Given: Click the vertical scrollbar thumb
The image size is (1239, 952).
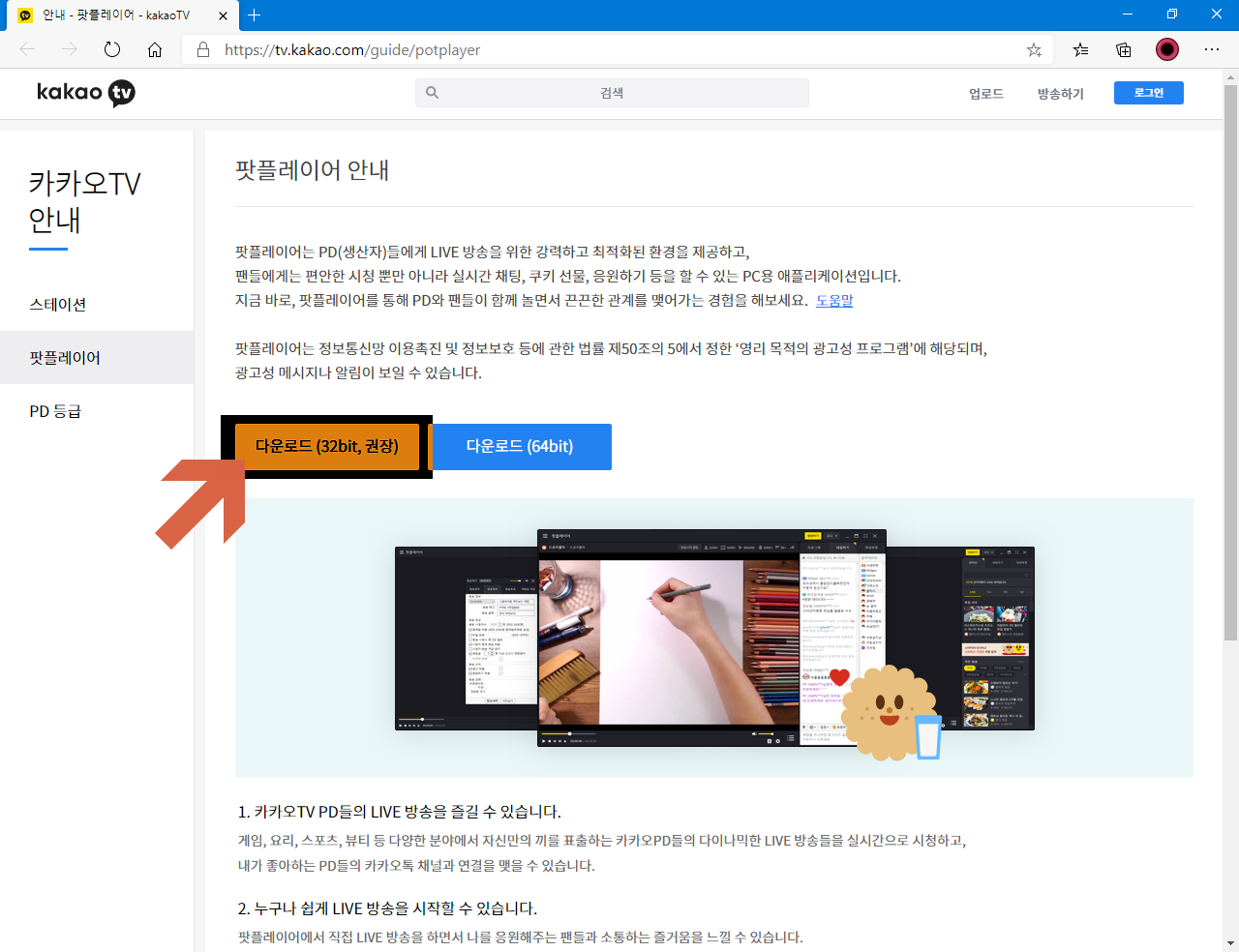Looking at the screenshot, I should click(x=1230, y=363).
